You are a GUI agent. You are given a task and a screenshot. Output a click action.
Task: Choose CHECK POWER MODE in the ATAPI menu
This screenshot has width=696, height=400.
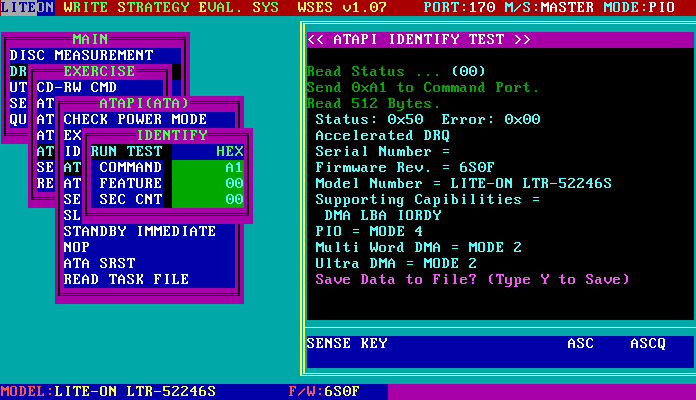tap(135, 119)
